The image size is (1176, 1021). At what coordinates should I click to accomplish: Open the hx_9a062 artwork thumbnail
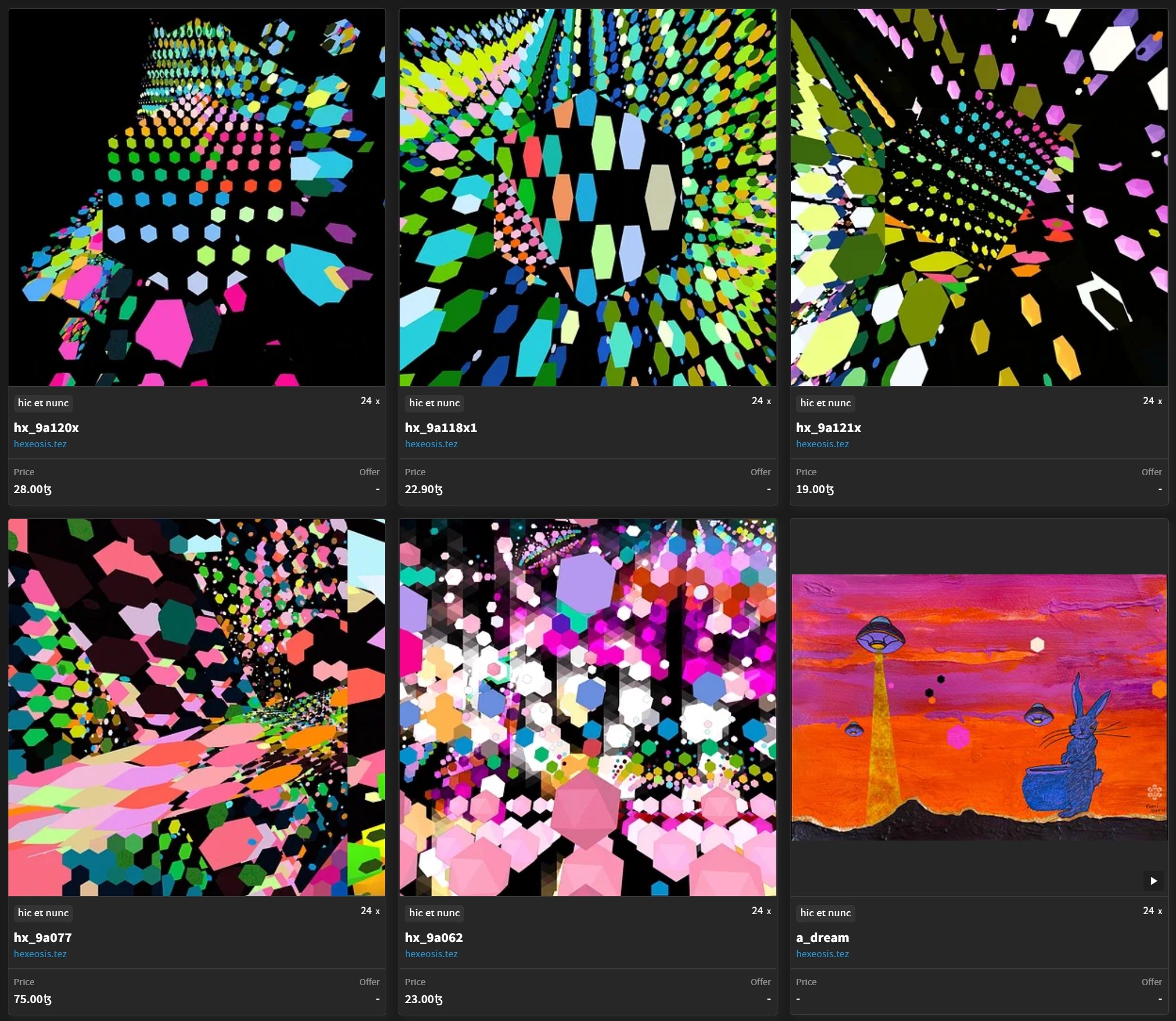coord(587,707)
